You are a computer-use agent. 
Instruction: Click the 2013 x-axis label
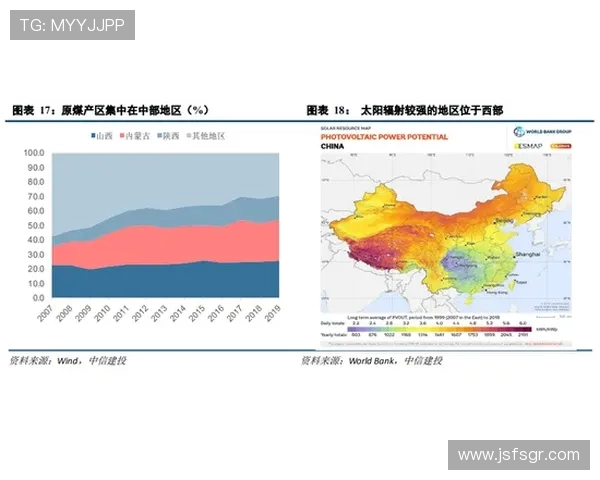pos(159,313)
